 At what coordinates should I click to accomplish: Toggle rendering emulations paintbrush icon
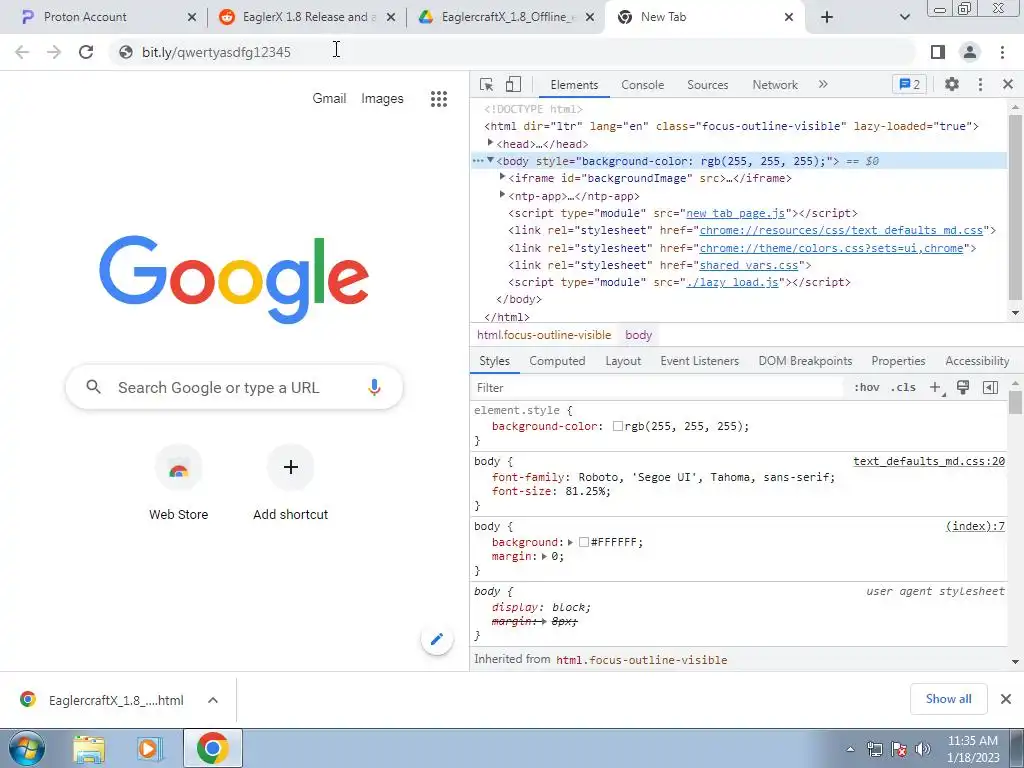coord(963,387)
